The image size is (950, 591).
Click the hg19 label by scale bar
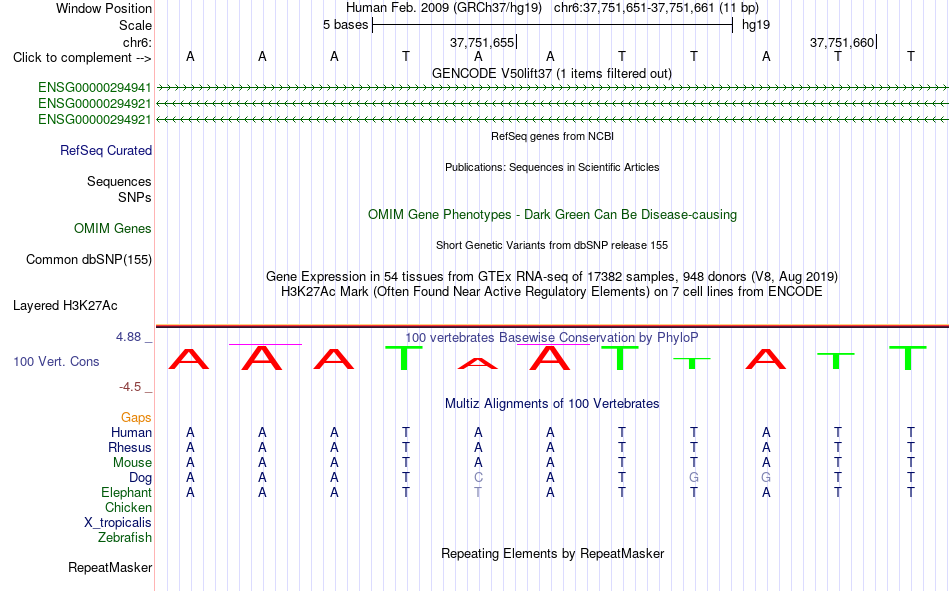[756, 25]
